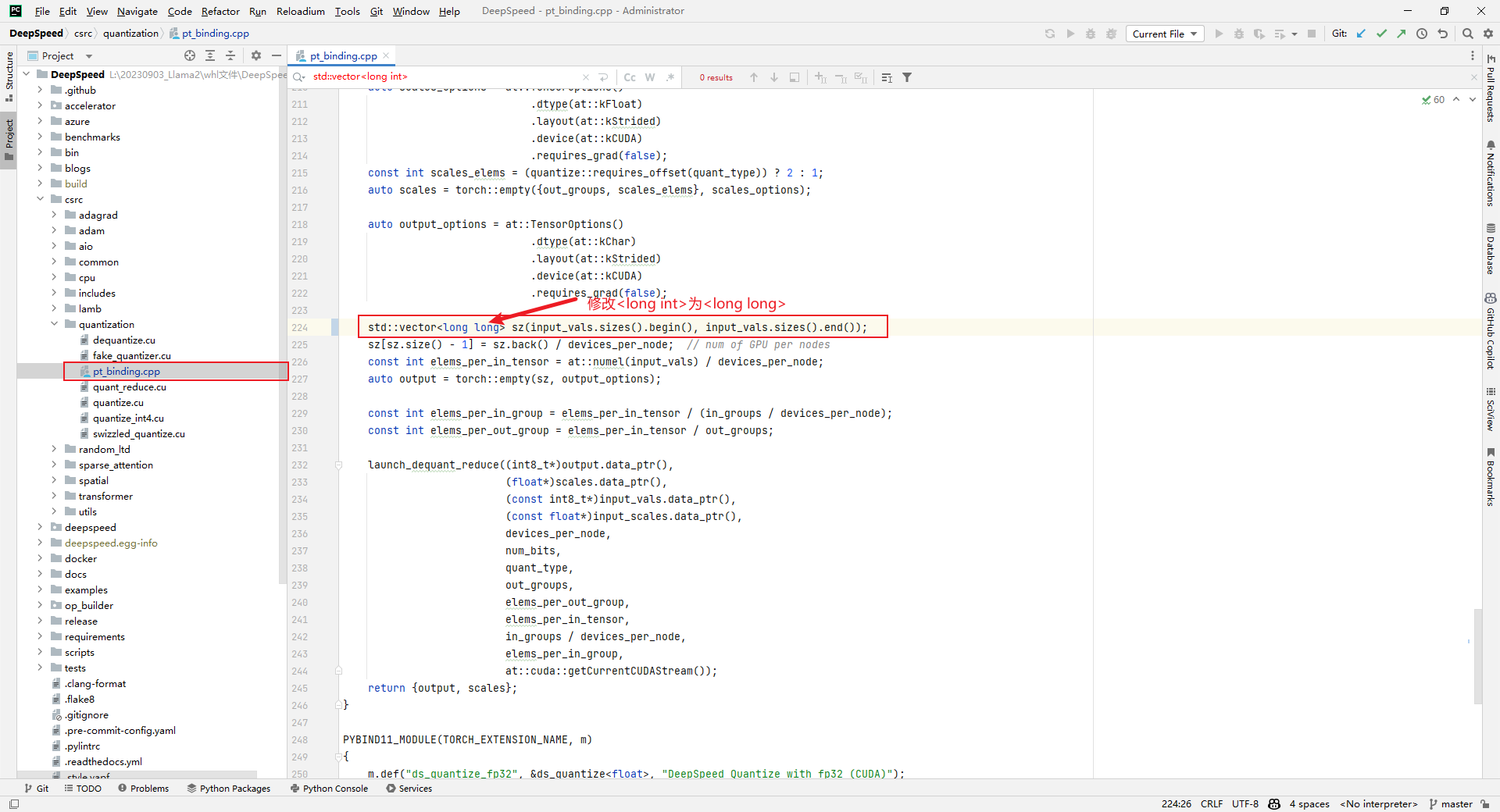Click the Git push arrow icon
The image size is (1500, 812).
1402,34
